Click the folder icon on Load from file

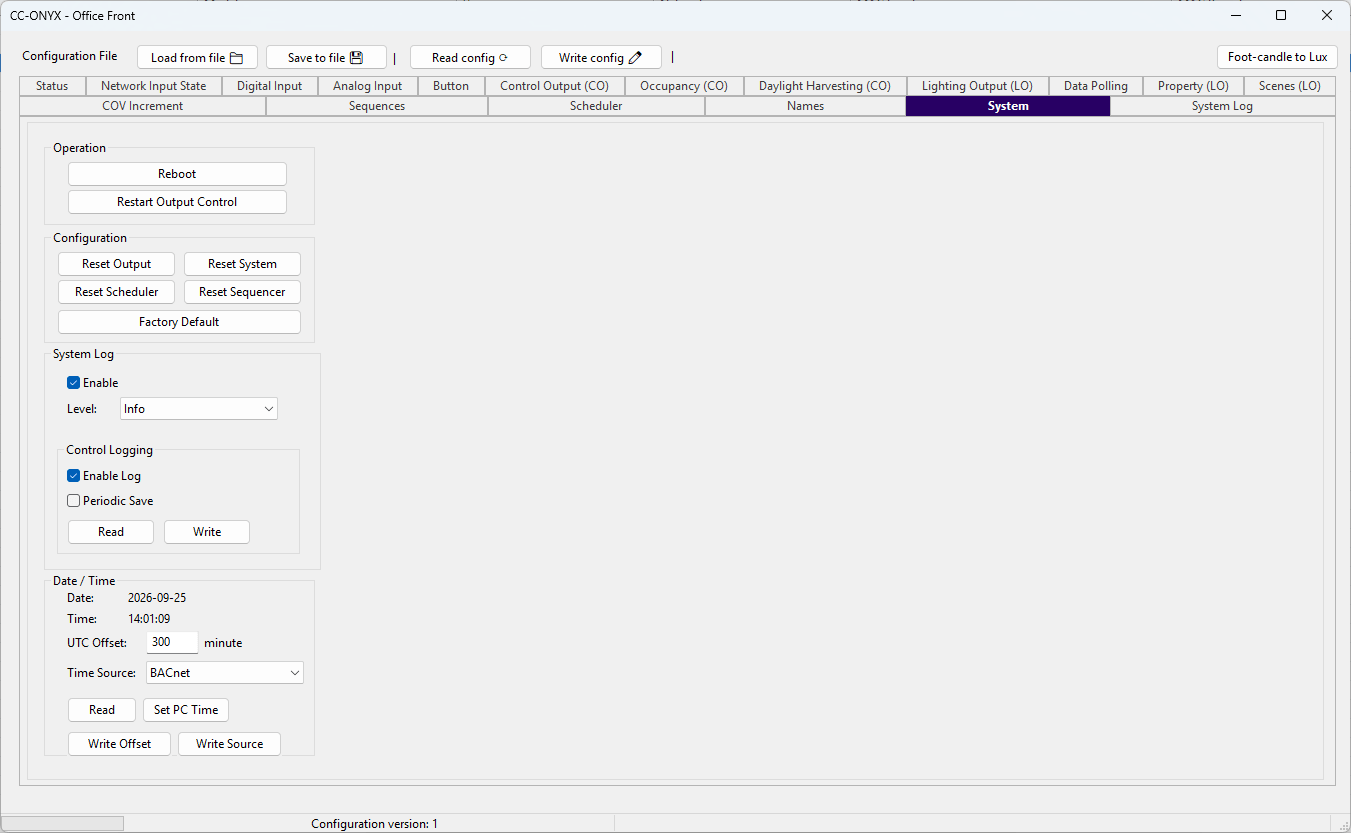pos(236,58)
